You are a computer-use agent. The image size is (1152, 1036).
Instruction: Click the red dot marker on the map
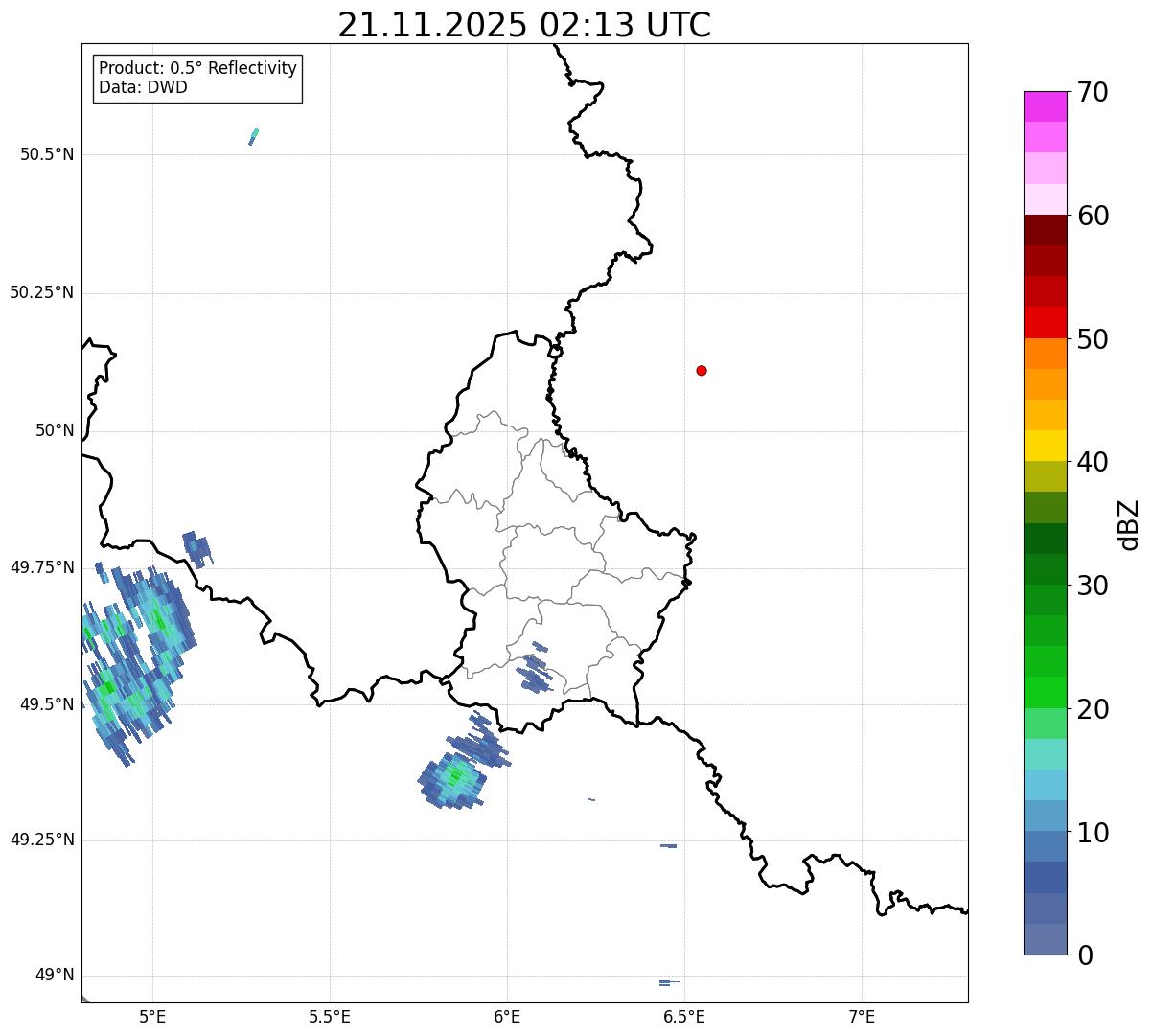(x=702, y=370)
